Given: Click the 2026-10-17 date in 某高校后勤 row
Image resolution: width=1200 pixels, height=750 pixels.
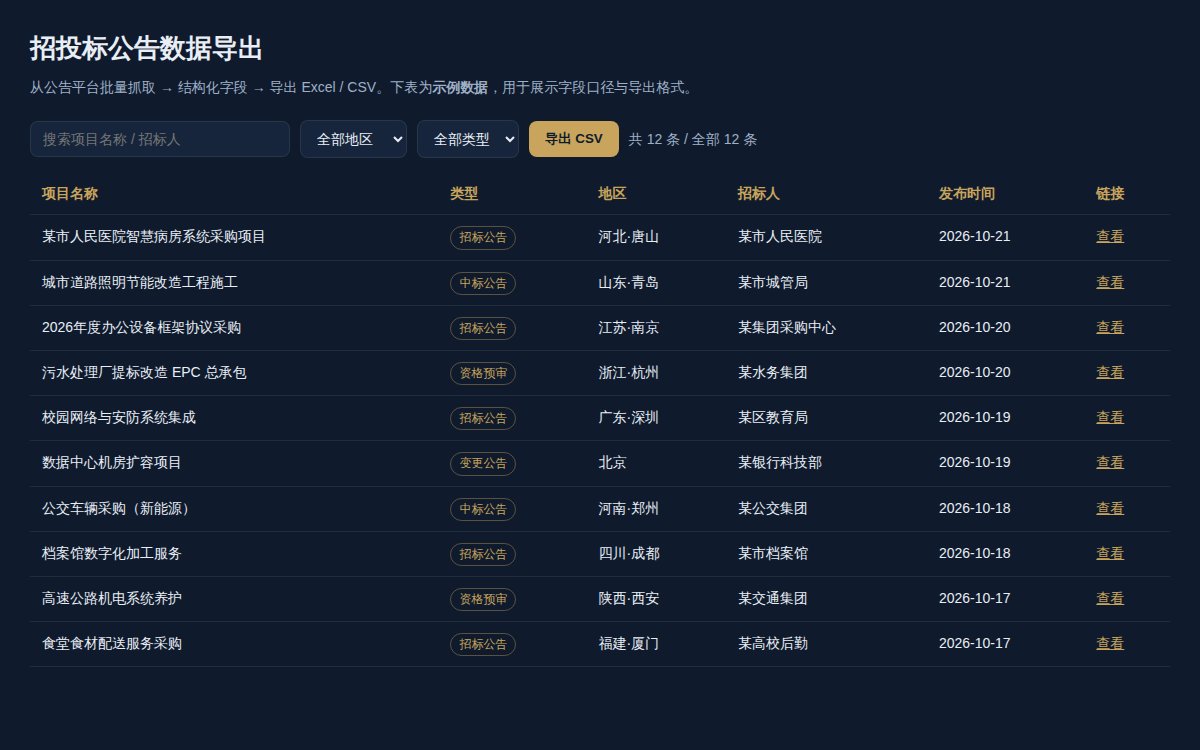Looking at the screenshot, I should (x=975, y=644).
